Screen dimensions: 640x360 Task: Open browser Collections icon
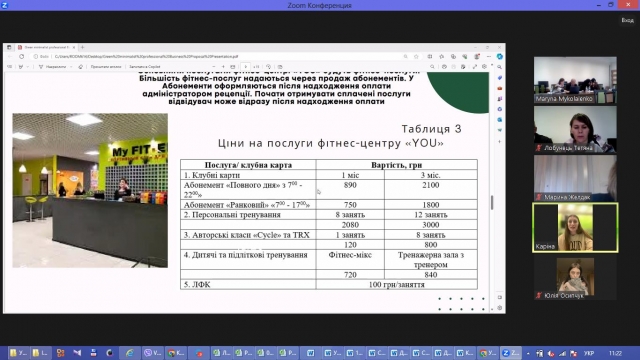(453, 57)
